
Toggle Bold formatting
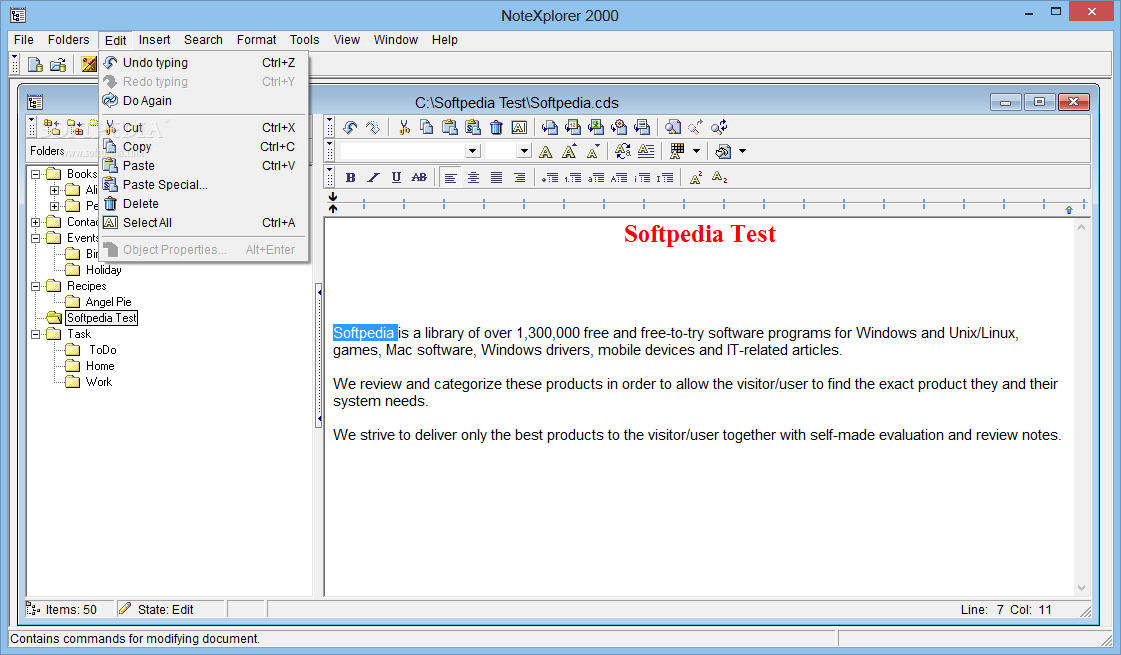[x=350, y=177]
